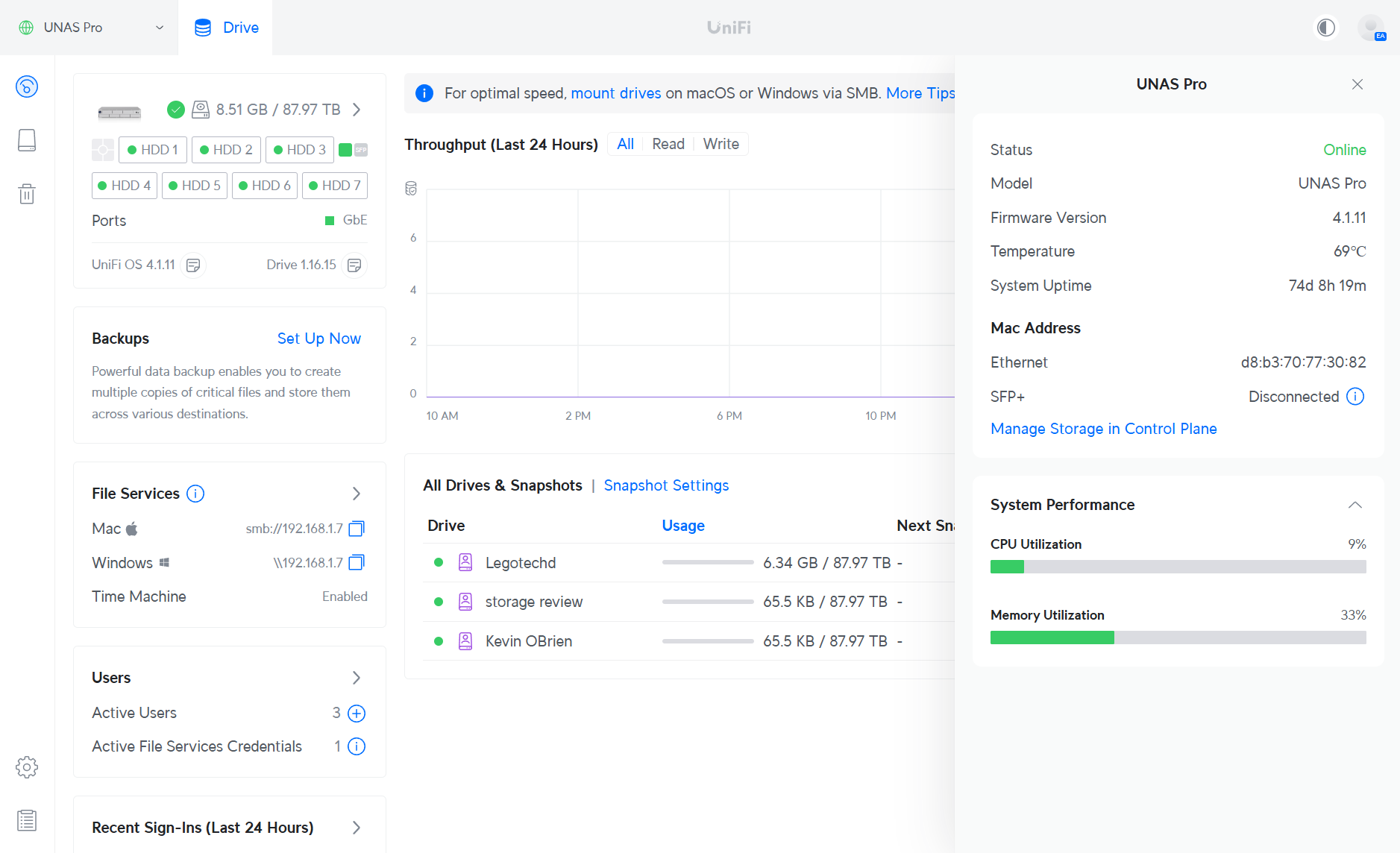Select HDD 7 bay
Screen dimensions: 1400x853
335,186
